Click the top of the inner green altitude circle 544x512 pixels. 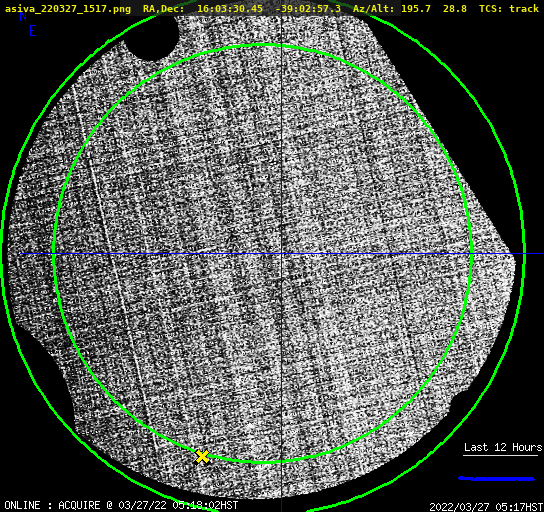click(x=263, y=45)
